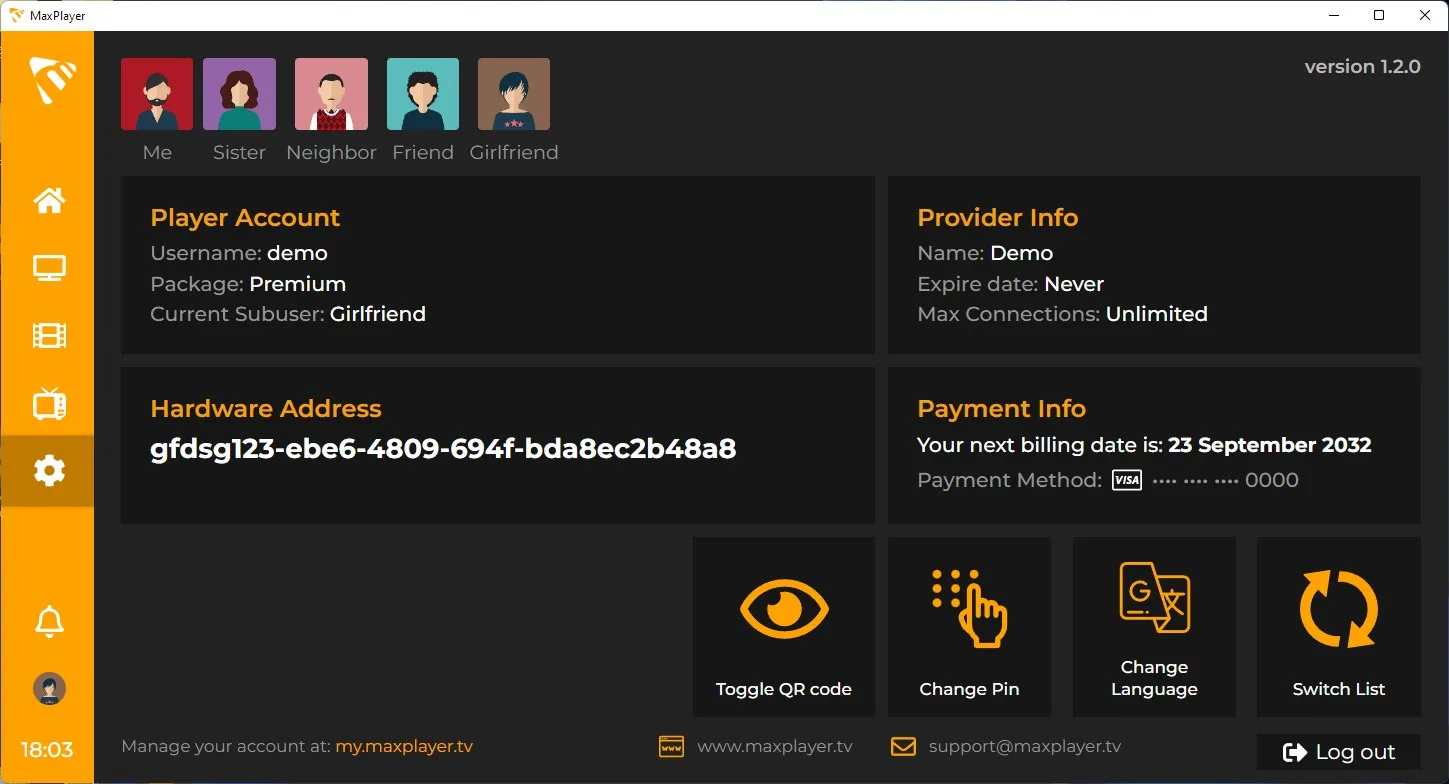Open the www.maxplayer.tv website link
This screenshot has height=784, width=1449.
pyautogui.click(x=775, y=746)
